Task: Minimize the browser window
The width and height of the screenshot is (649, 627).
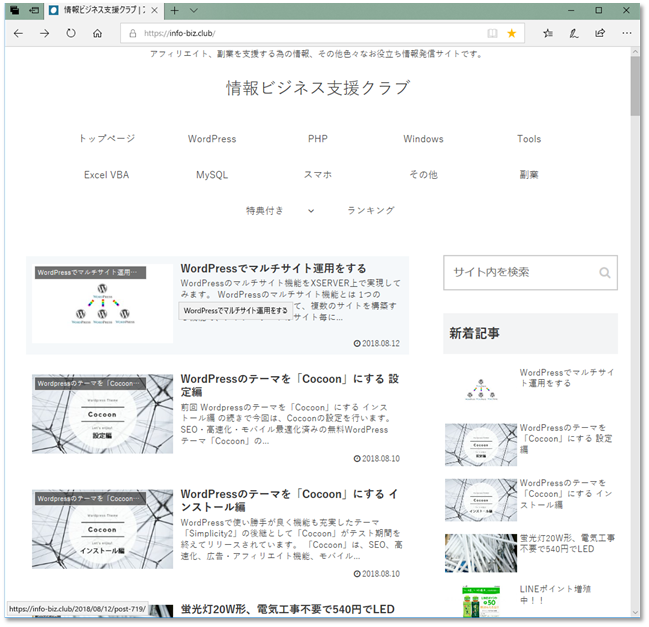Action: [x=571, y=11]
